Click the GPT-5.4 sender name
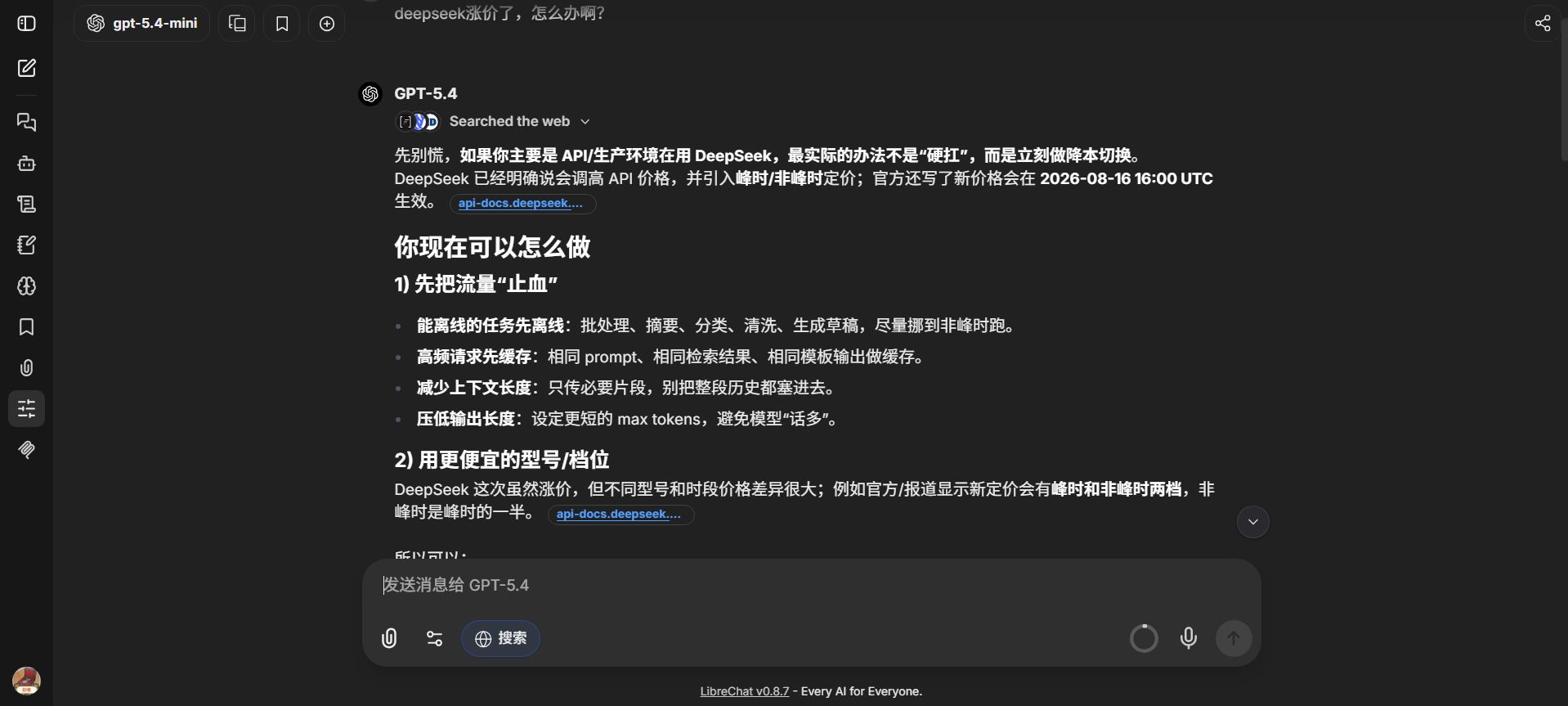Image resolution: width=1568 pixels, height=706 pixels. click(x=425, y=93)
